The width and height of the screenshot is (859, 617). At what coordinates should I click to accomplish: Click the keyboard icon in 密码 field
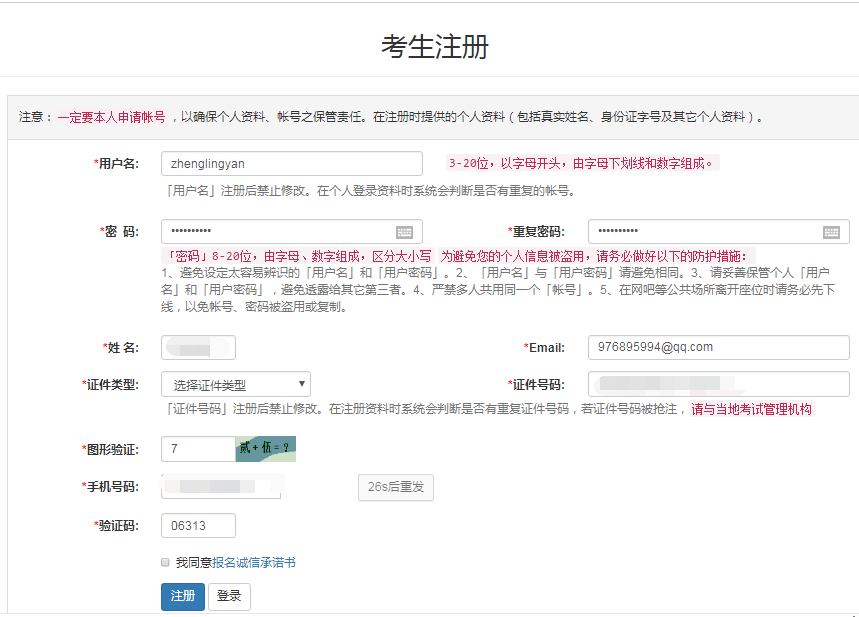point(404,232)
